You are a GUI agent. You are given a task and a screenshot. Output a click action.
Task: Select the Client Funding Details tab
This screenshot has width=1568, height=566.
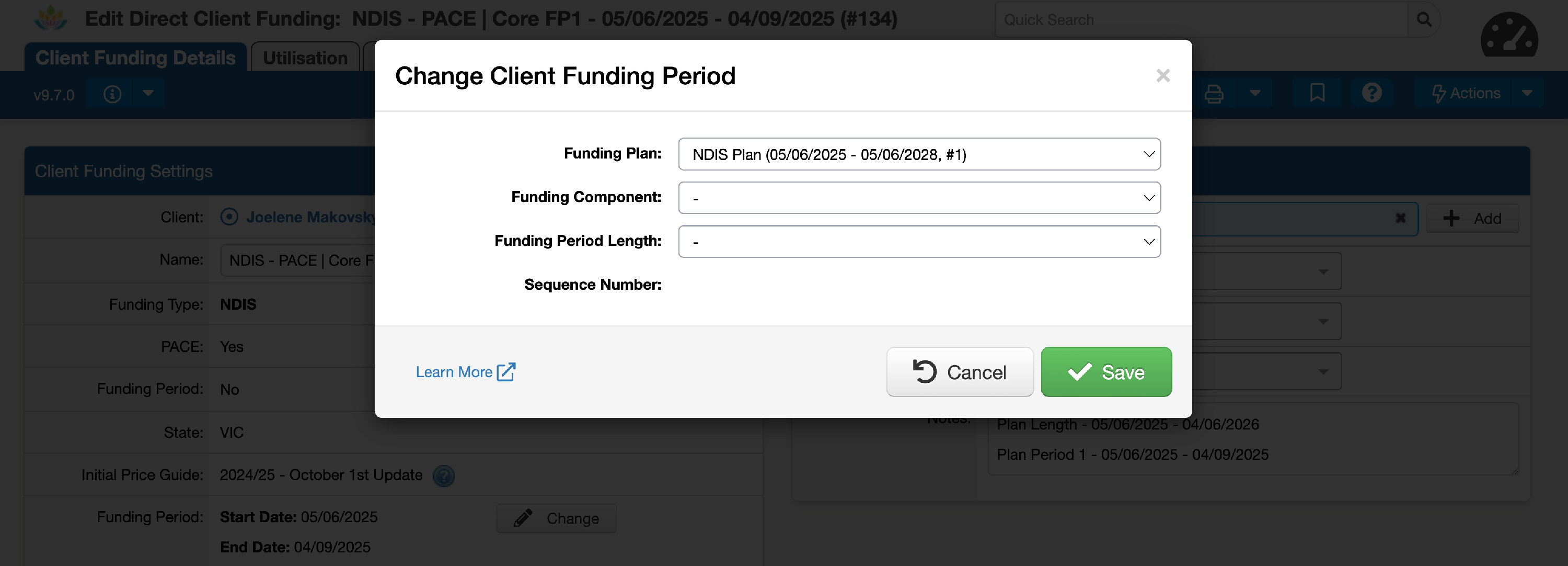tap(135, 58)
